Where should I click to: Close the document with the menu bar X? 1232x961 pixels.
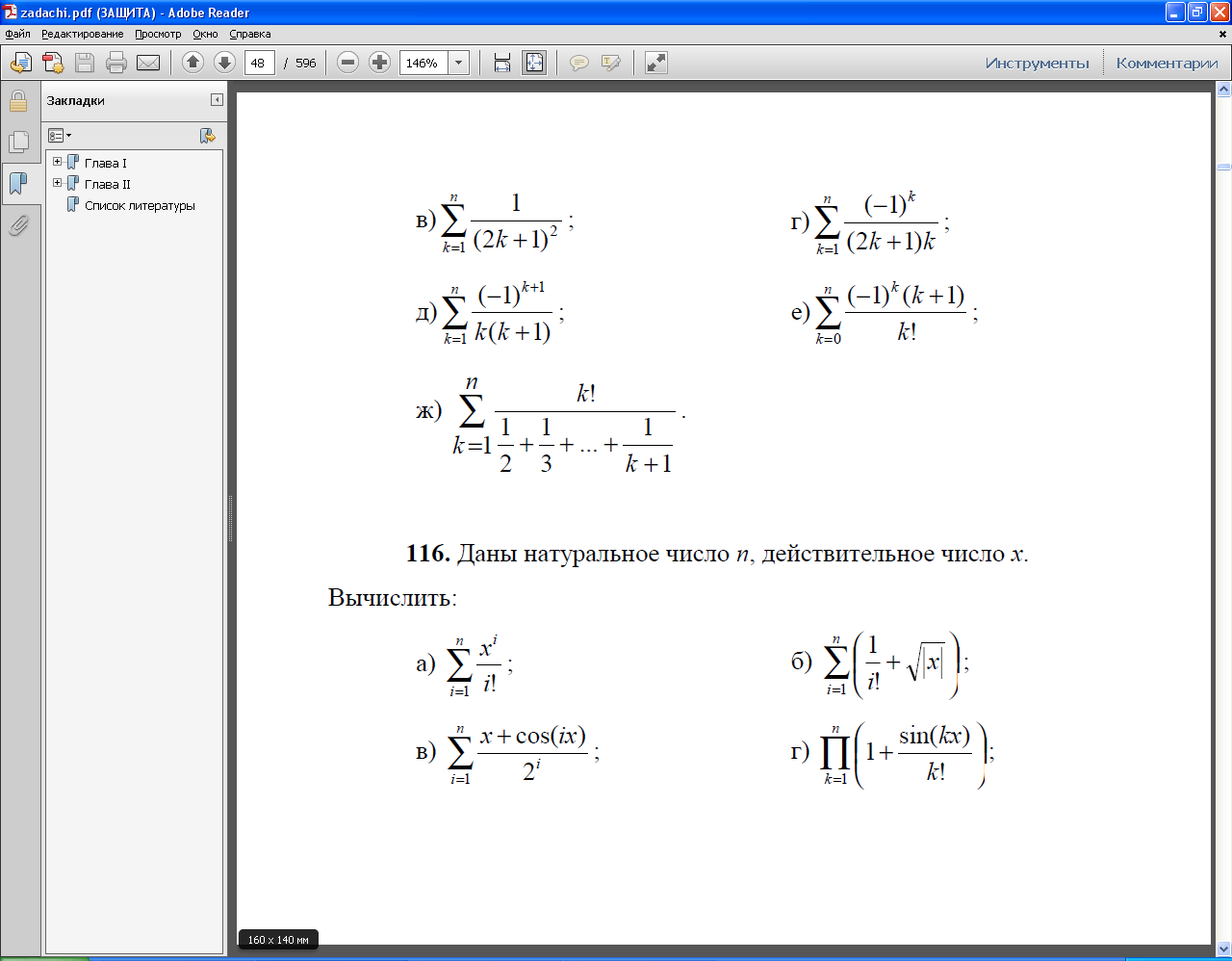pyautogui.click(x=1224, y=35)
